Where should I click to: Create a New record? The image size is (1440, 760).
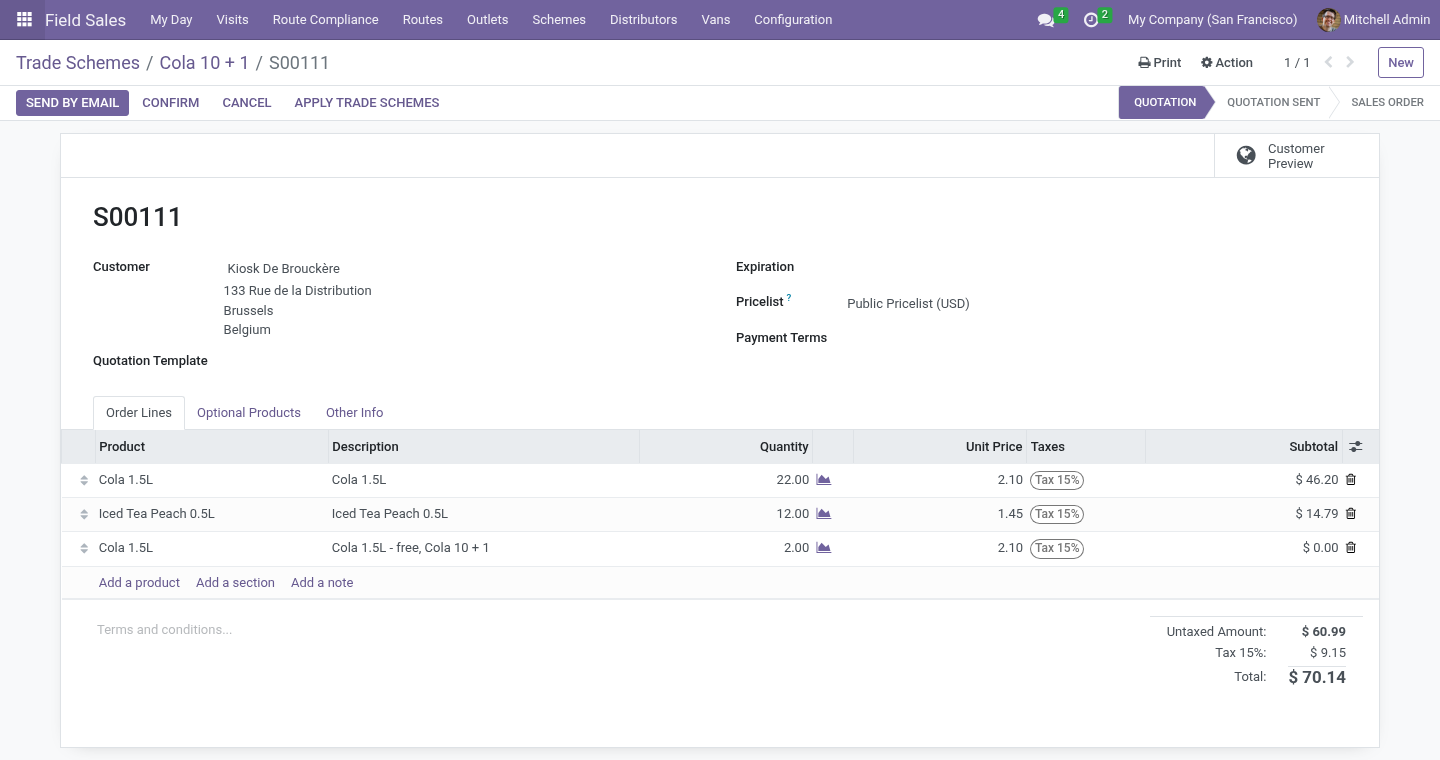[1400, 62]
